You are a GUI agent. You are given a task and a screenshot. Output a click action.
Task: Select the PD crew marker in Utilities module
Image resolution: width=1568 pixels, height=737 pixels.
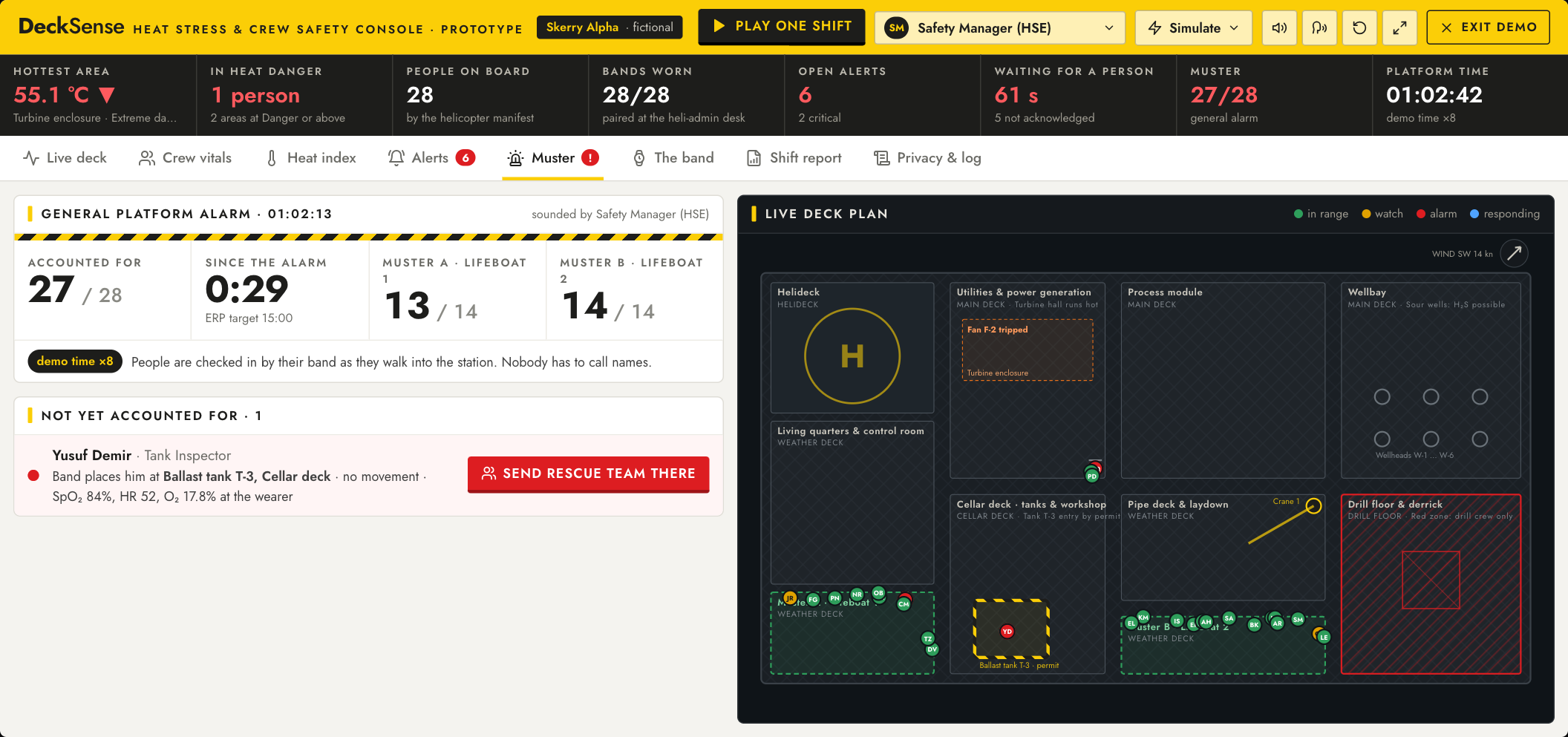(x=1092, y=476)
